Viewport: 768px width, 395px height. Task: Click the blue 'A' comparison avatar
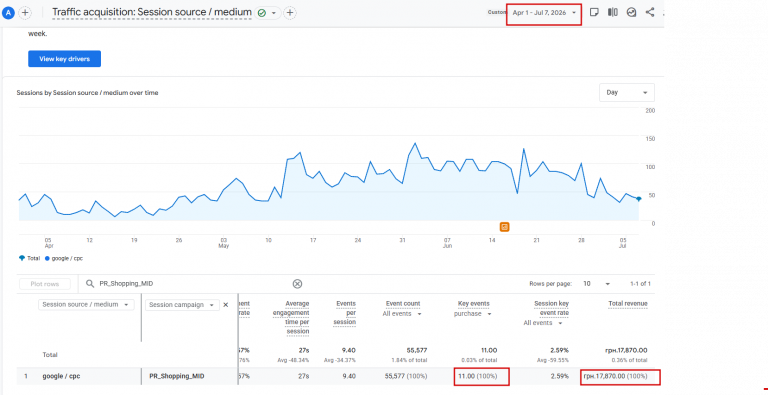click(8, 13)
